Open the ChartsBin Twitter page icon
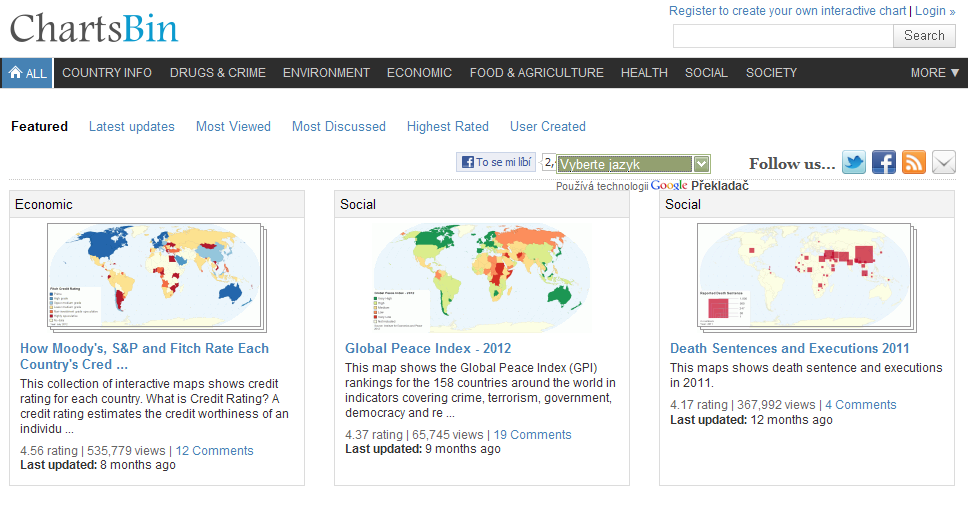The image size is (968, 505). click(x=854, y=162)
